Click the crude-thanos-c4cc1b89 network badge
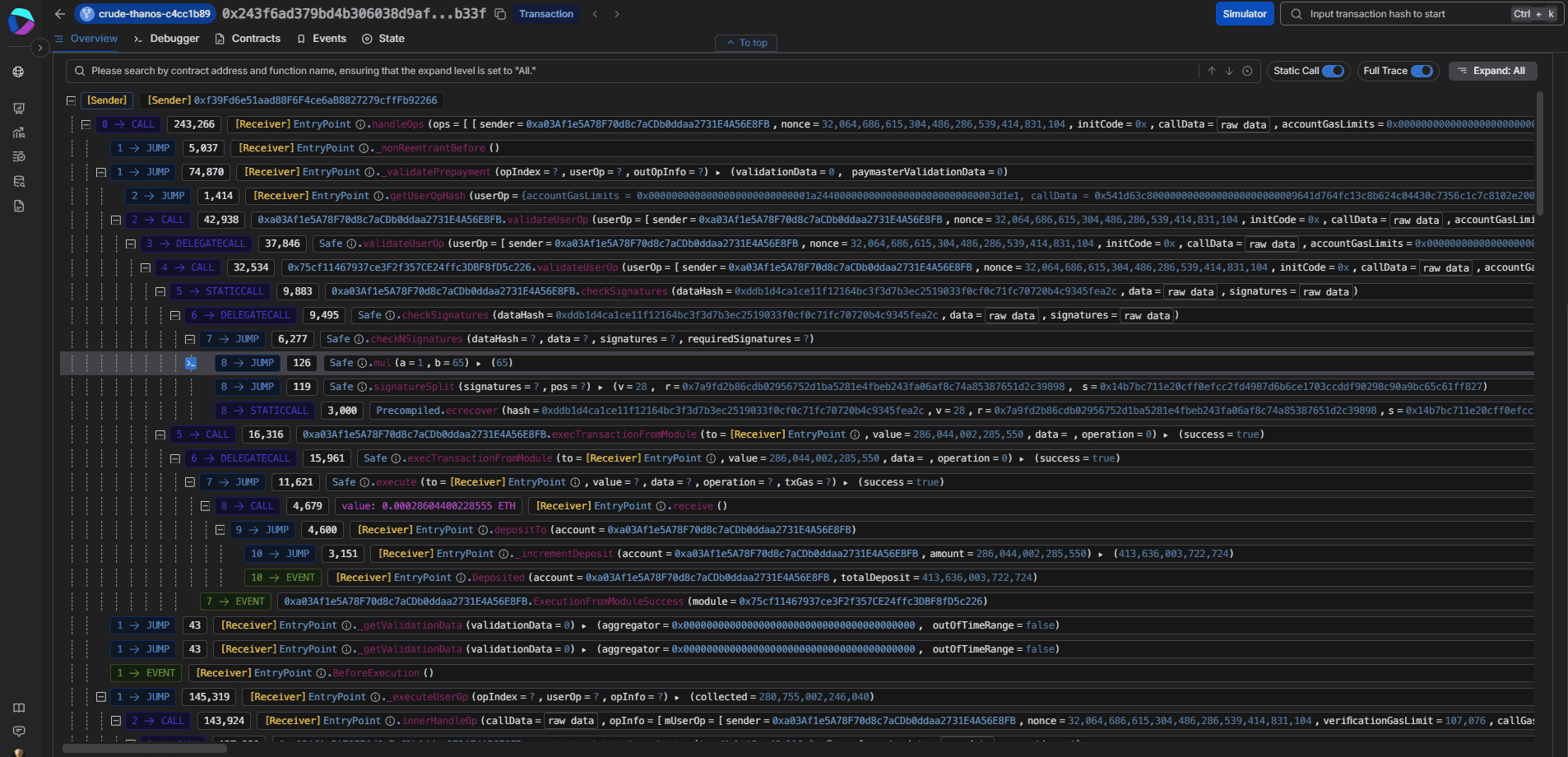The width and height of the screenshot is (1568, 757). point(146,14)
